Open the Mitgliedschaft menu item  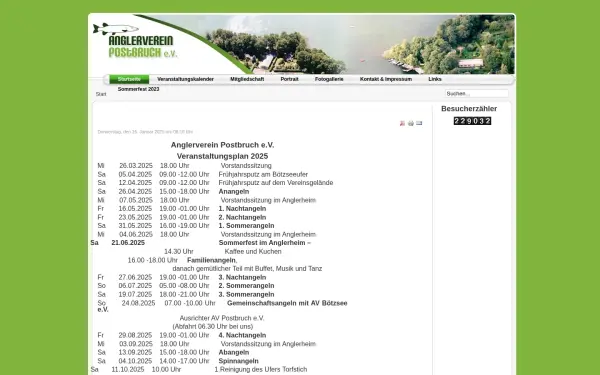pyautogui.click(x=247, y=79)
